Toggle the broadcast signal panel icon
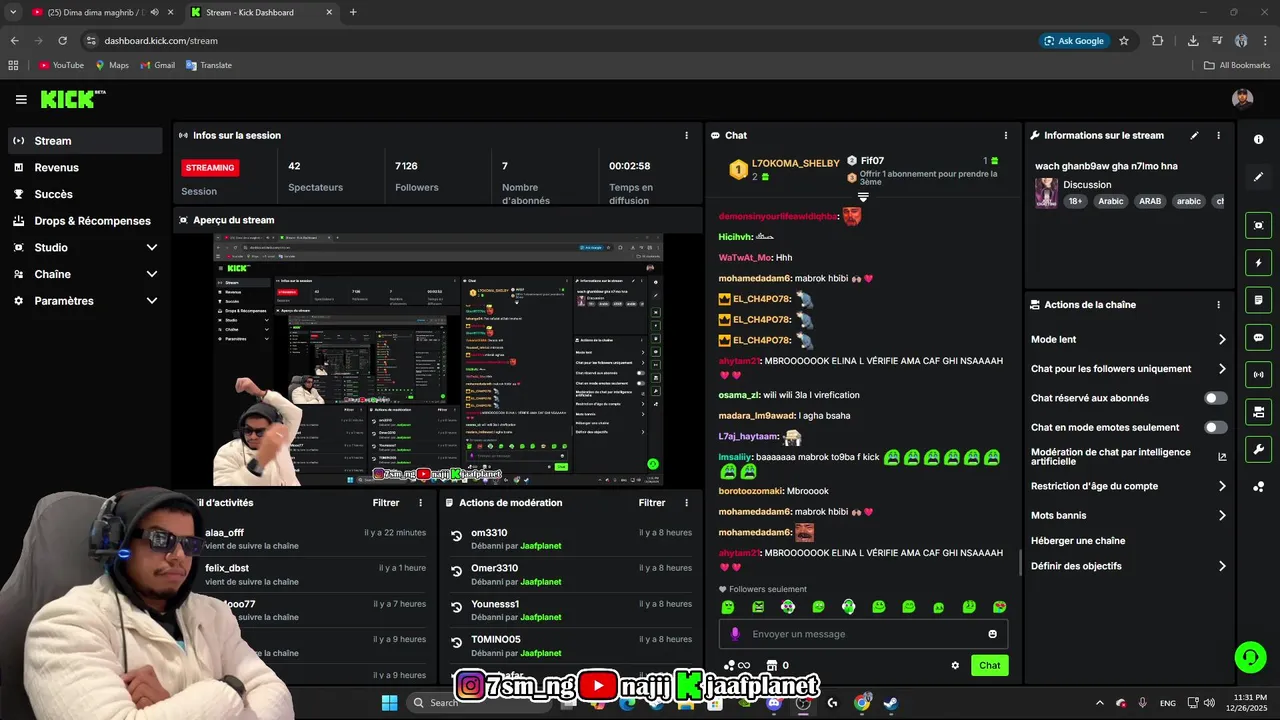Screen dimensions: 1280x720 (1258, 375)
